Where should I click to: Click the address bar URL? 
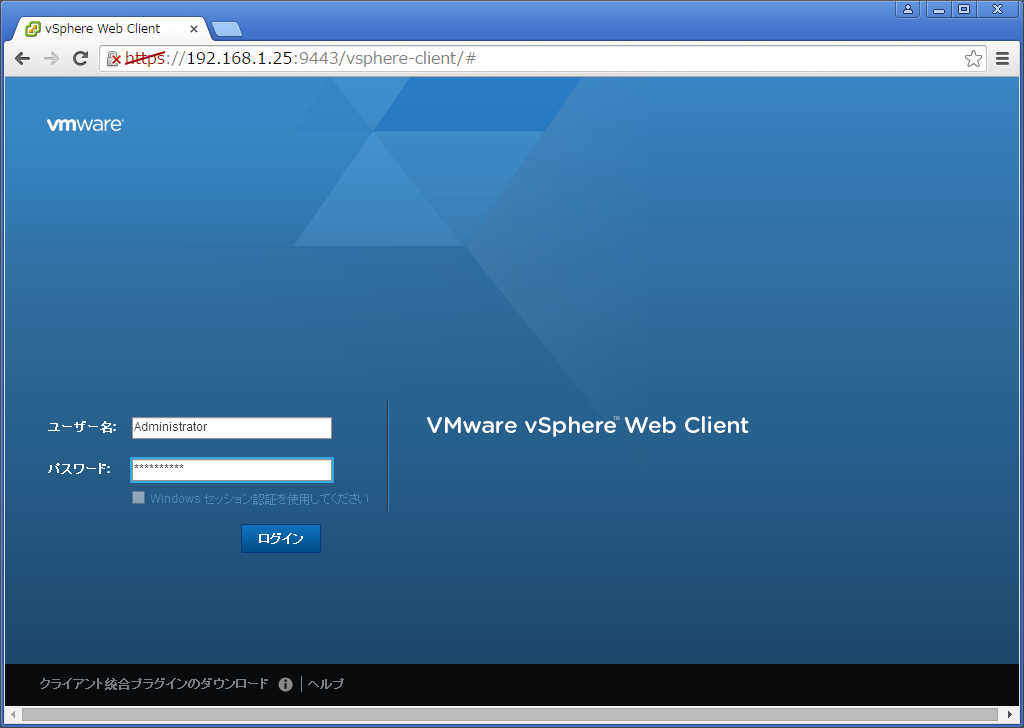pyautogui.click(x=300, y=59)
